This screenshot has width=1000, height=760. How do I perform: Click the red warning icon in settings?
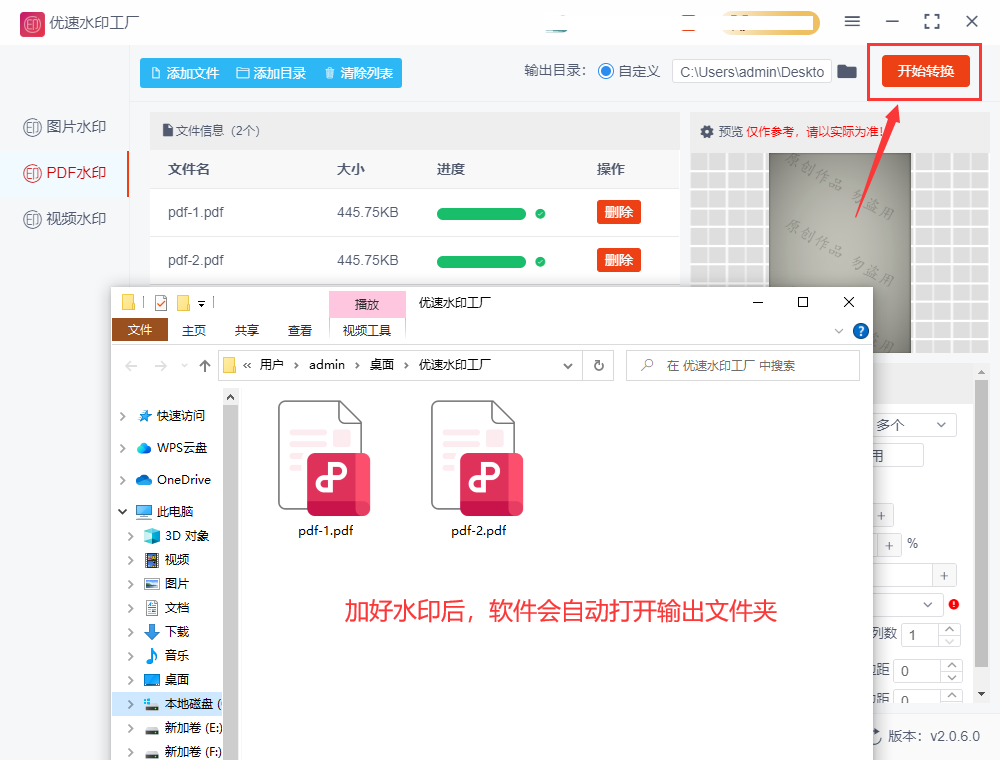[x=954, y=604]
